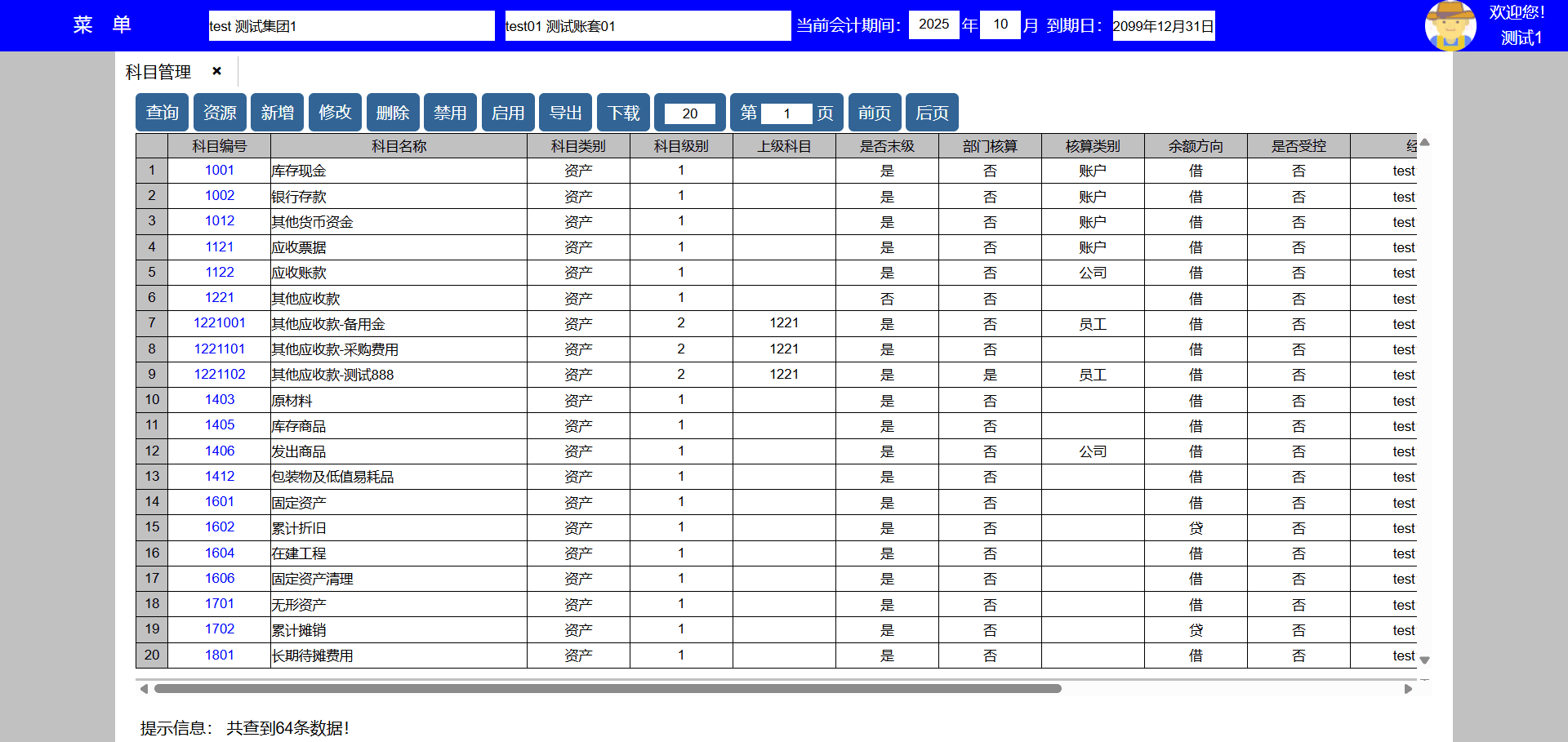Go to next page with 后页
1568x742 pixels.
pos(932,113)
